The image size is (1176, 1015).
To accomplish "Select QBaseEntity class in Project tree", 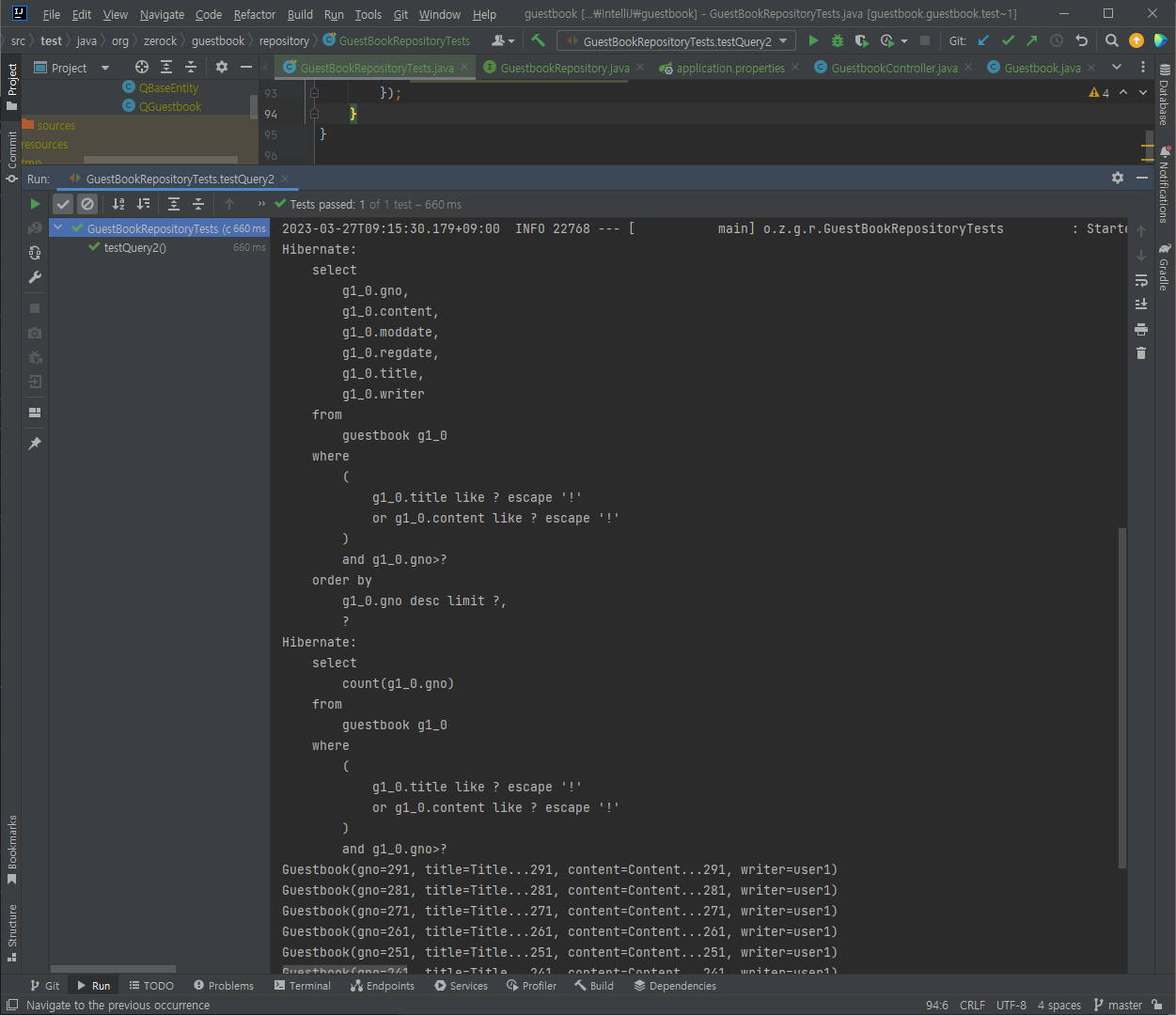I will 169,87.
